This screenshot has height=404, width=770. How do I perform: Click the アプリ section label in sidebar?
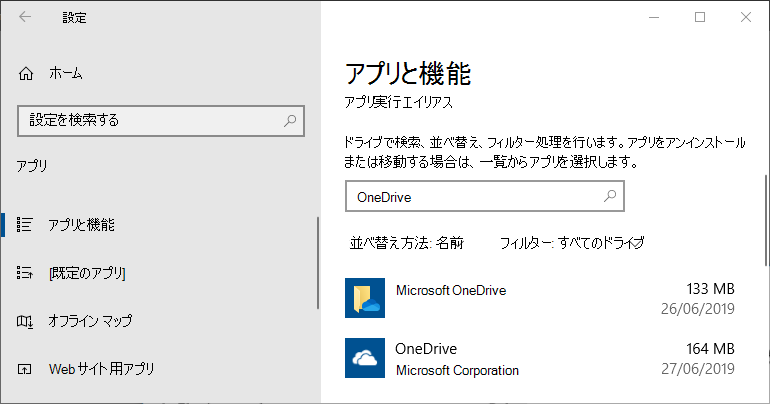[x=32, y=166]
